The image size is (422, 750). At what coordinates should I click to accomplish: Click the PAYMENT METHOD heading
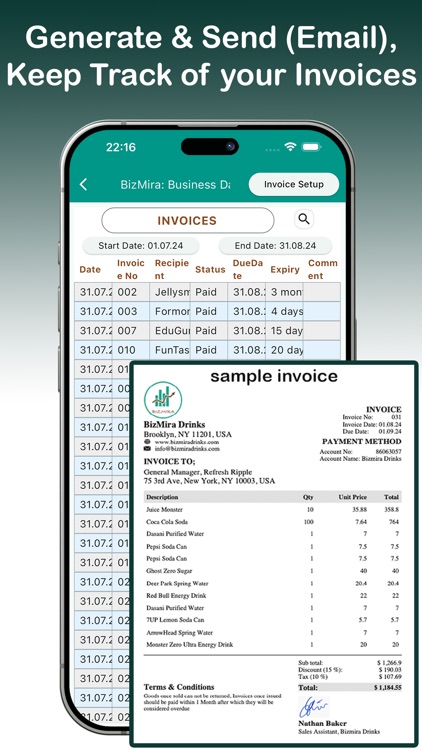click(362, 441)
